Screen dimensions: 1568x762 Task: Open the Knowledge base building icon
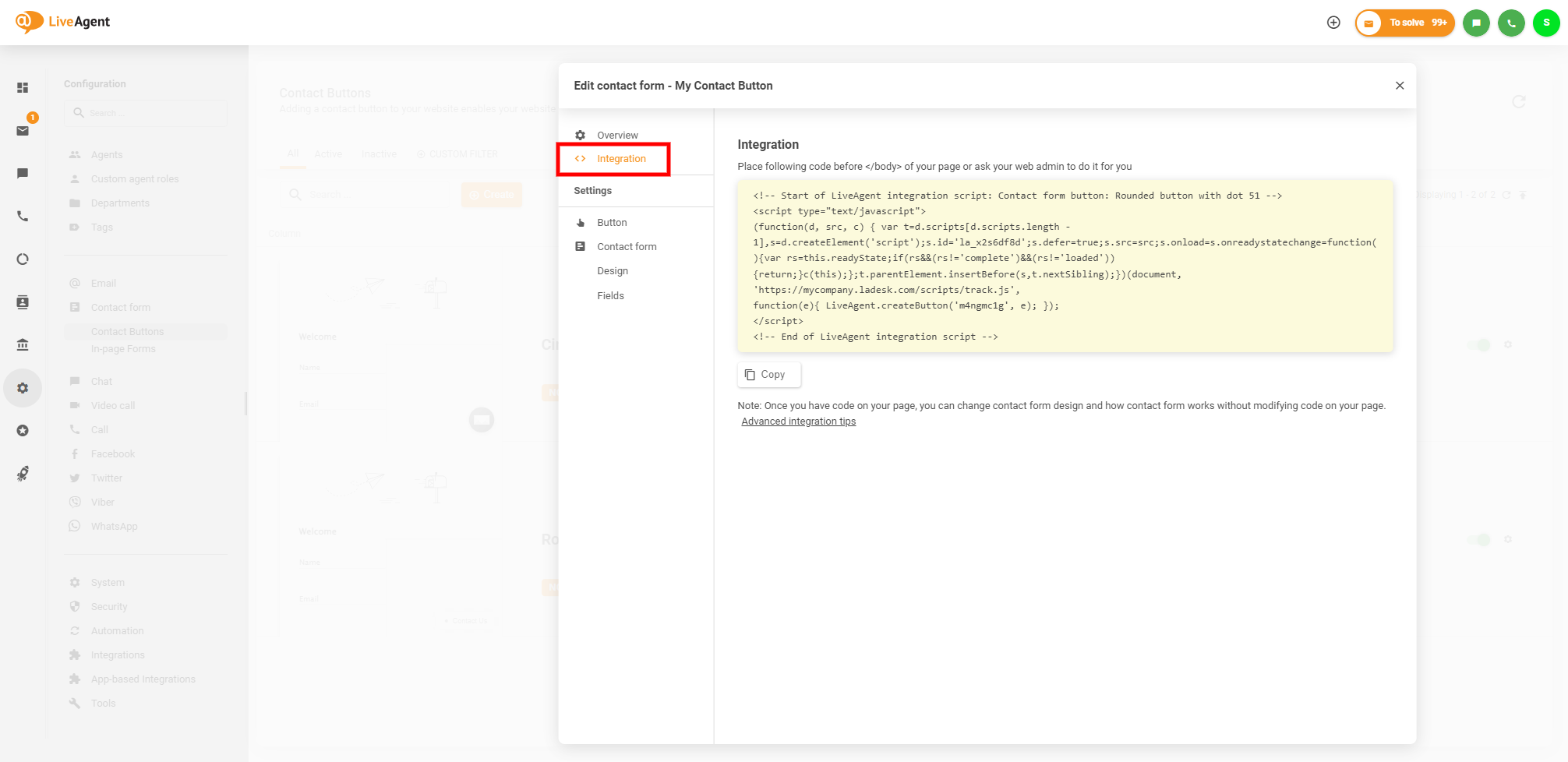(x=23, y=344)
